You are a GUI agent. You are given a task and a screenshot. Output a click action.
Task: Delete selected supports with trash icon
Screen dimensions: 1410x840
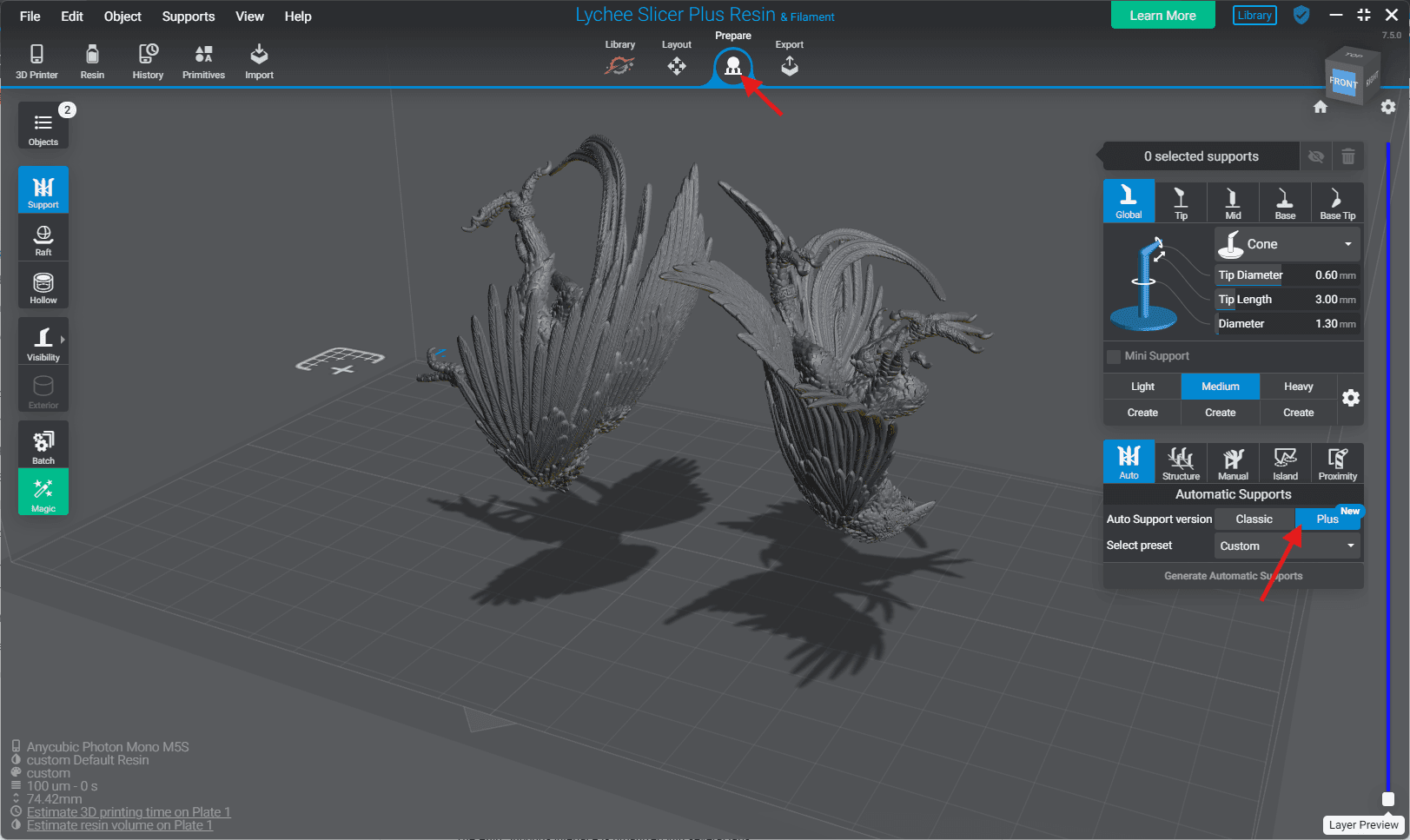coord(1347,156)
